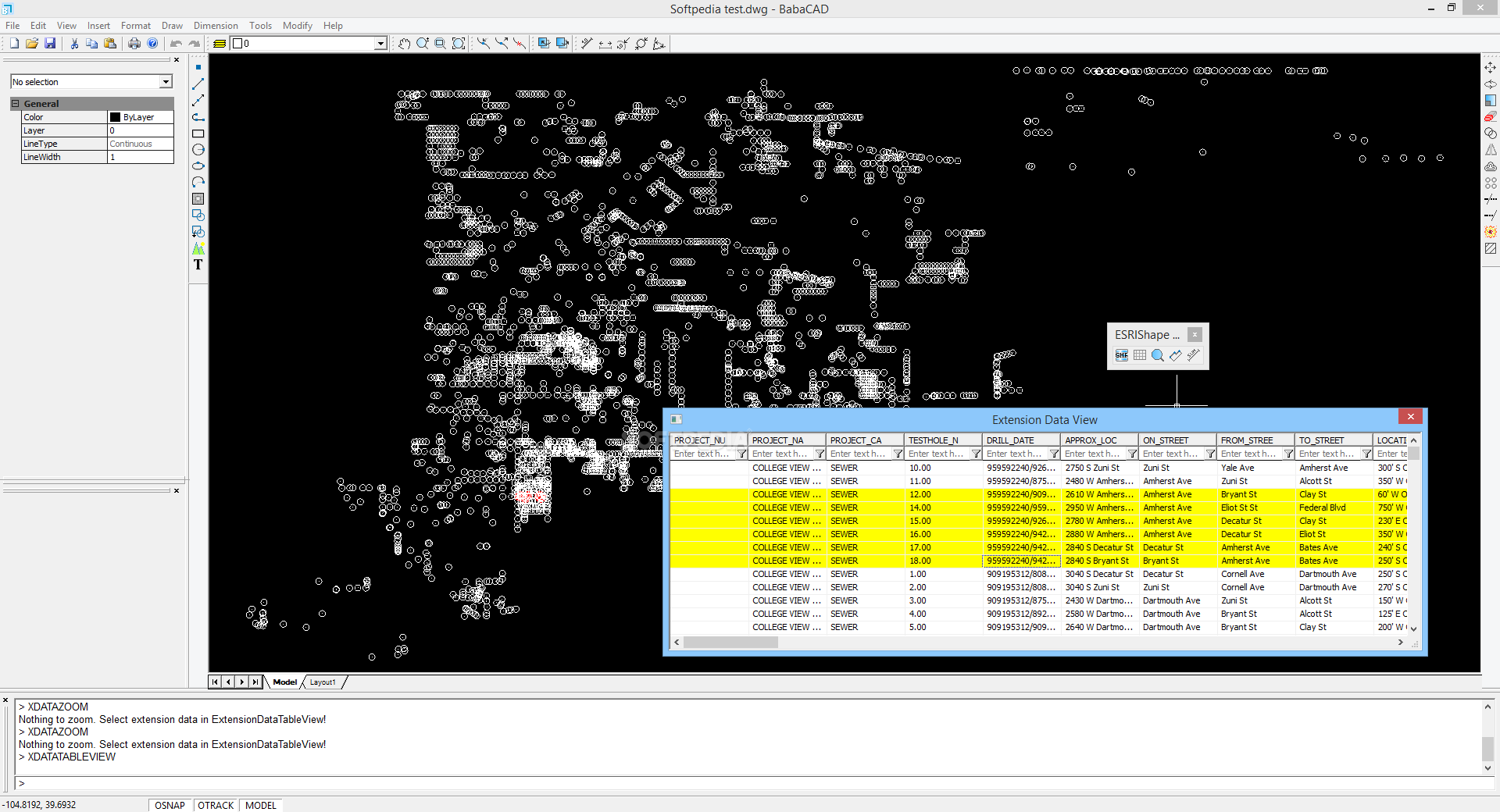Image resolution: width=1500 pixels, height=812 pixels.
Task: Toggle OSNAP in the status bar
Action: pyautogui.click(x=170, y=805)
